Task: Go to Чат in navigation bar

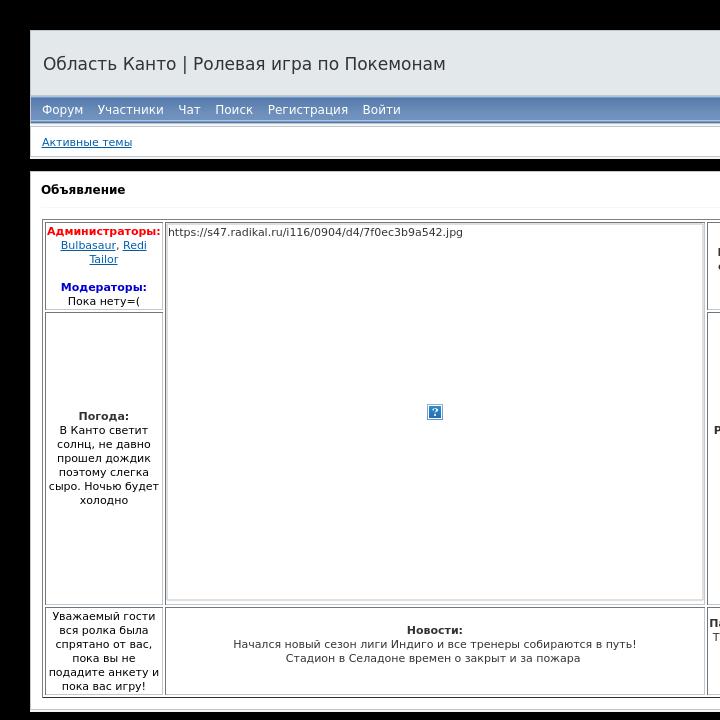Action: click(189, 110)
